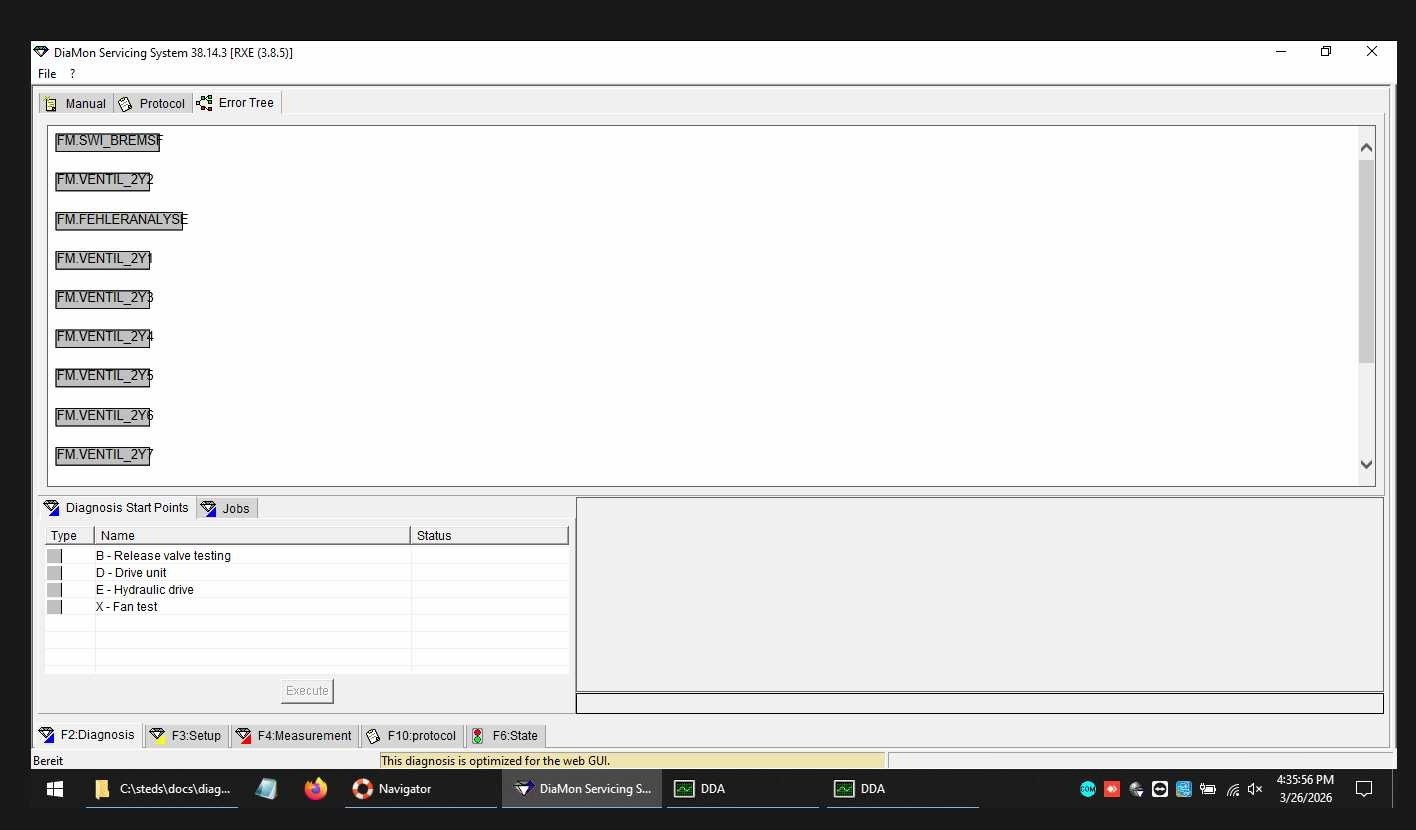The height and width of the screenshot is (830, 1416).
Task: Click type icon of Release valve testing row
Action: (54, 555)
